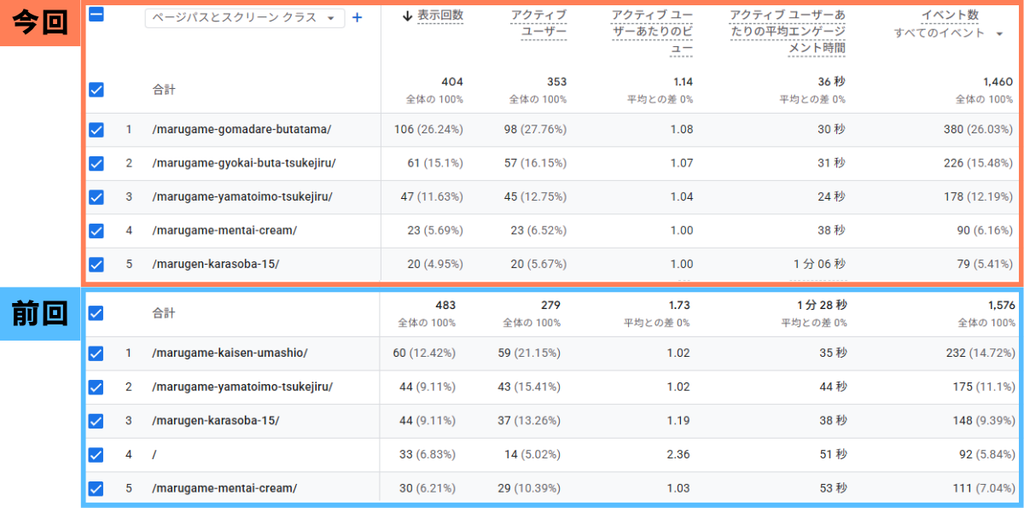This screenshot has height=508, width=1024.
Task: Click the down-arrow sort icon beside 表示回数
Action: click(408, 16)
